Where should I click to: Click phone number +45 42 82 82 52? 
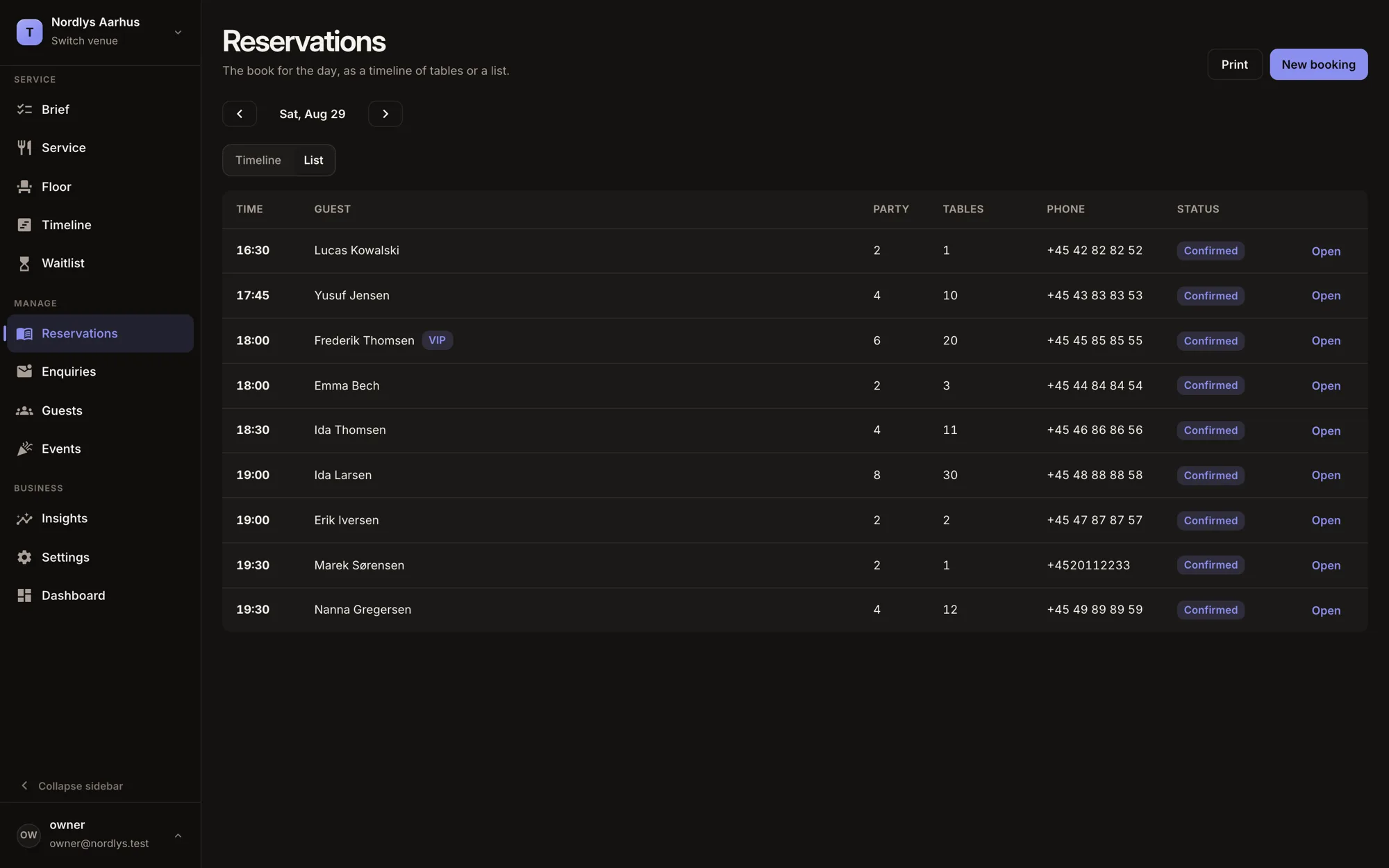1095,251
